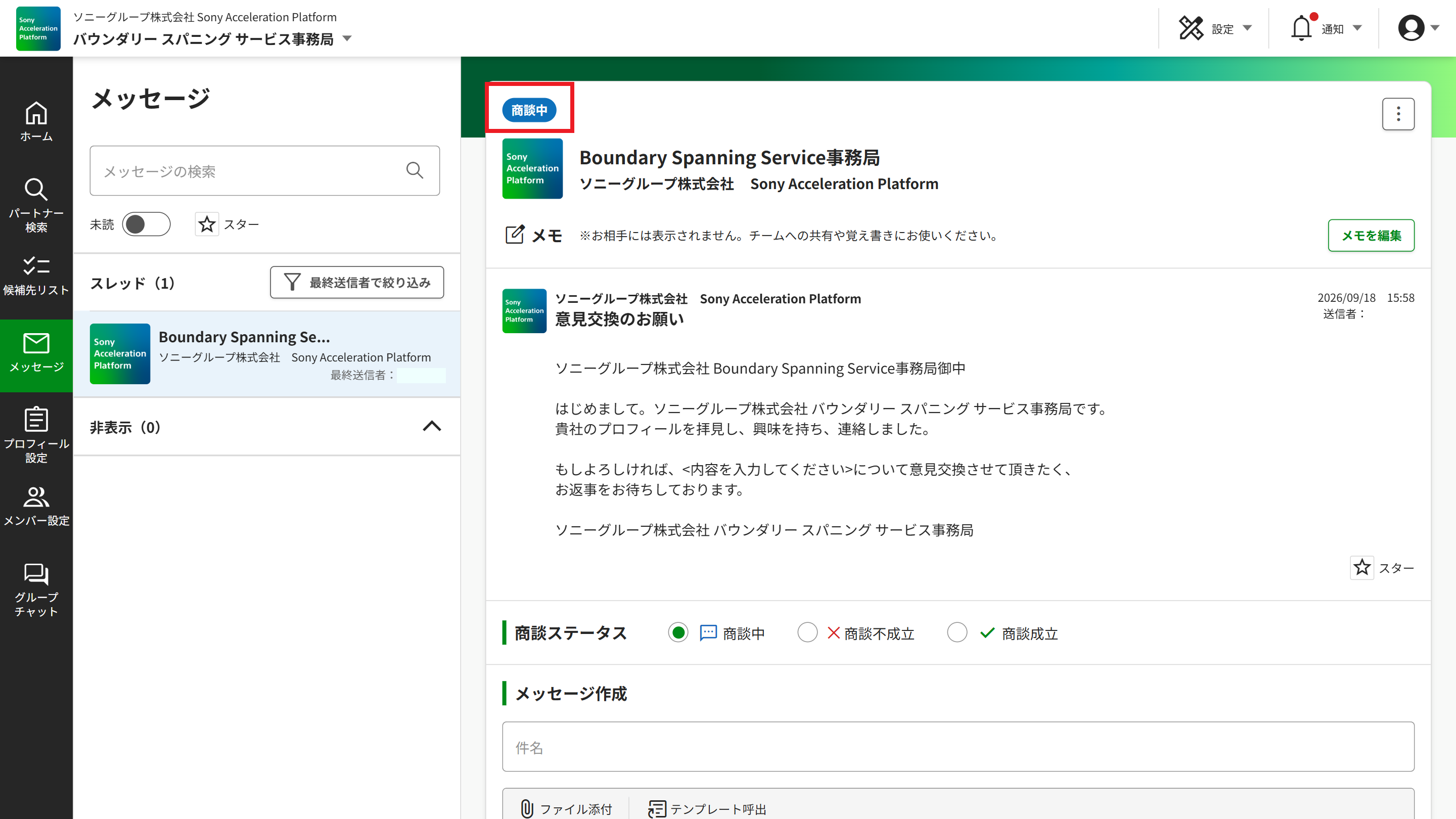The width and height of the screenshot is (1456, 819).
Task: Click the Boundary Spanning Service事務局 company logo
Action: [x=532, y=168]
